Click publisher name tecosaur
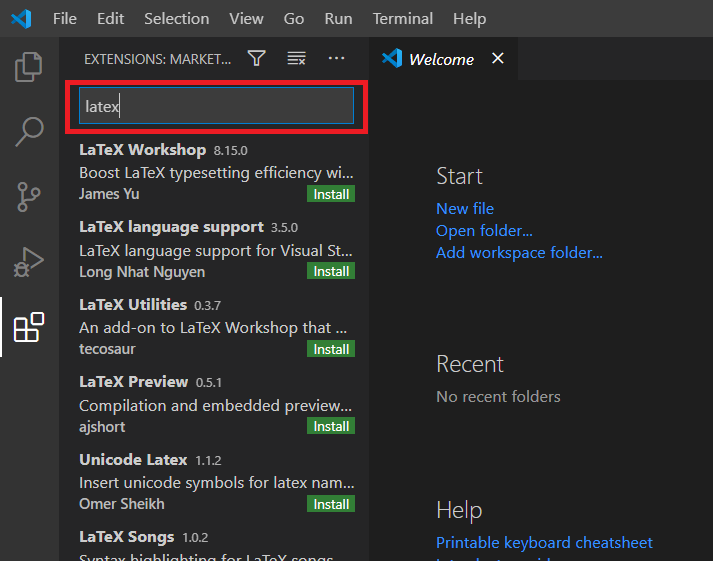This screenshot has height=561, width=713. (x=107, y=349)
